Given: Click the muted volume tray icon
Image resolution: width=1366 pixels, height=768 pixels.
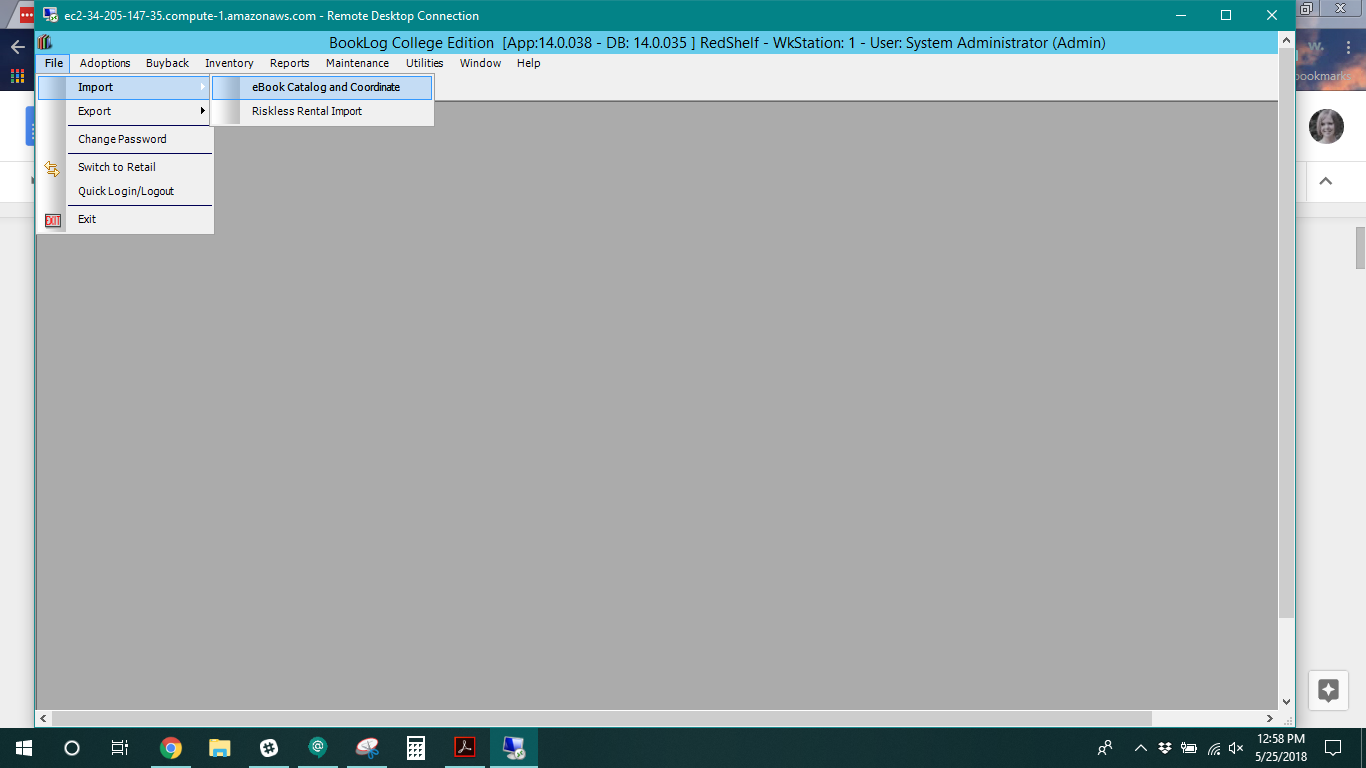Looking at the screenshot, I should coord(1236,747).
